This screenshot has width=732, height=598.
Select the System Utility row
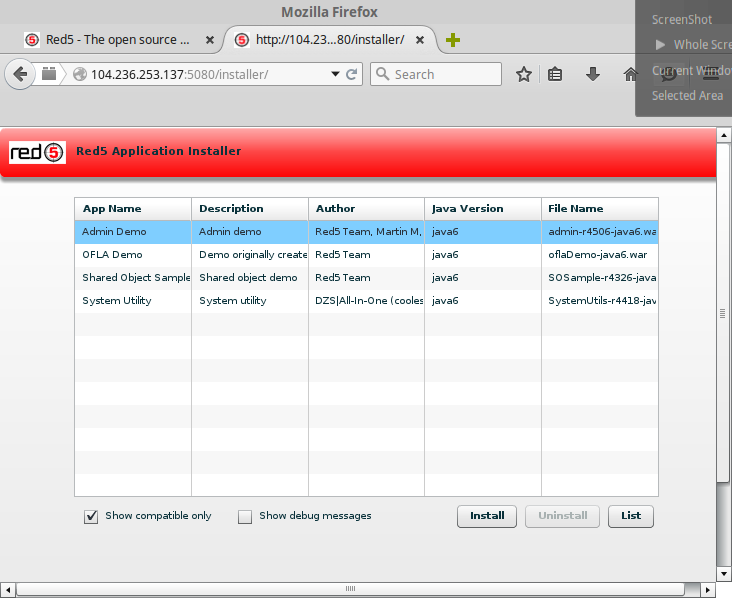click(x=366, y=301)
